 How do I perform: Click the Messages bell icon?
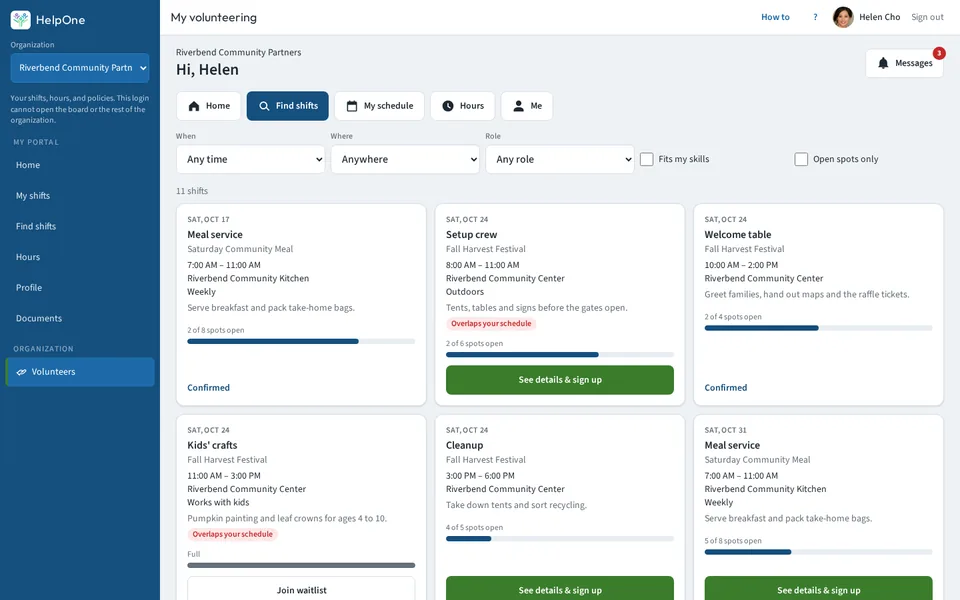883,63
